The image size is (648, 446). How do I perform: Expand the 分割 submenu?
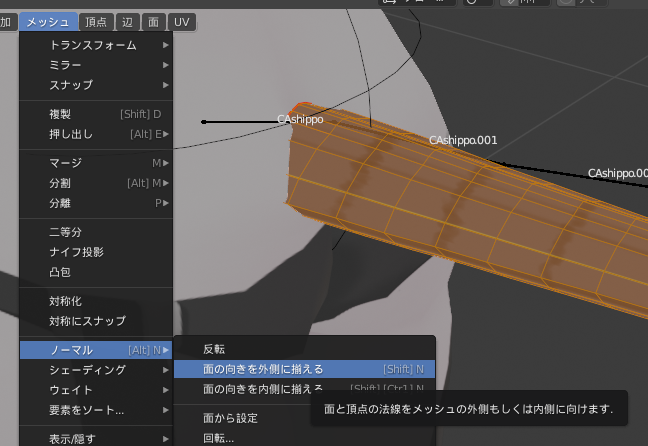tap(96, 183)
